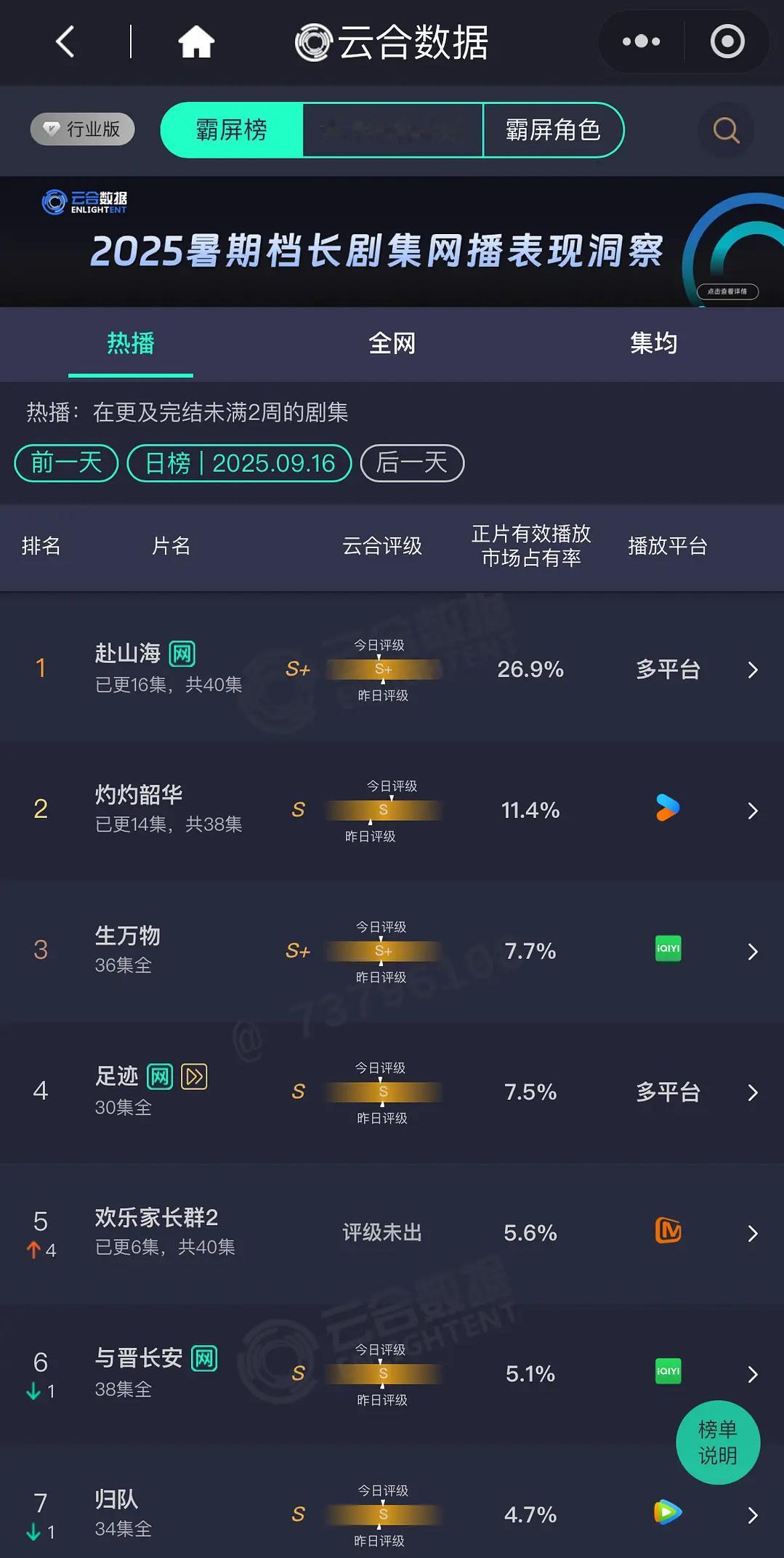Viewport: 784px width, 1558px height.
Task: Switch to the 霸屏角色 segment
Action: point(553,130)
